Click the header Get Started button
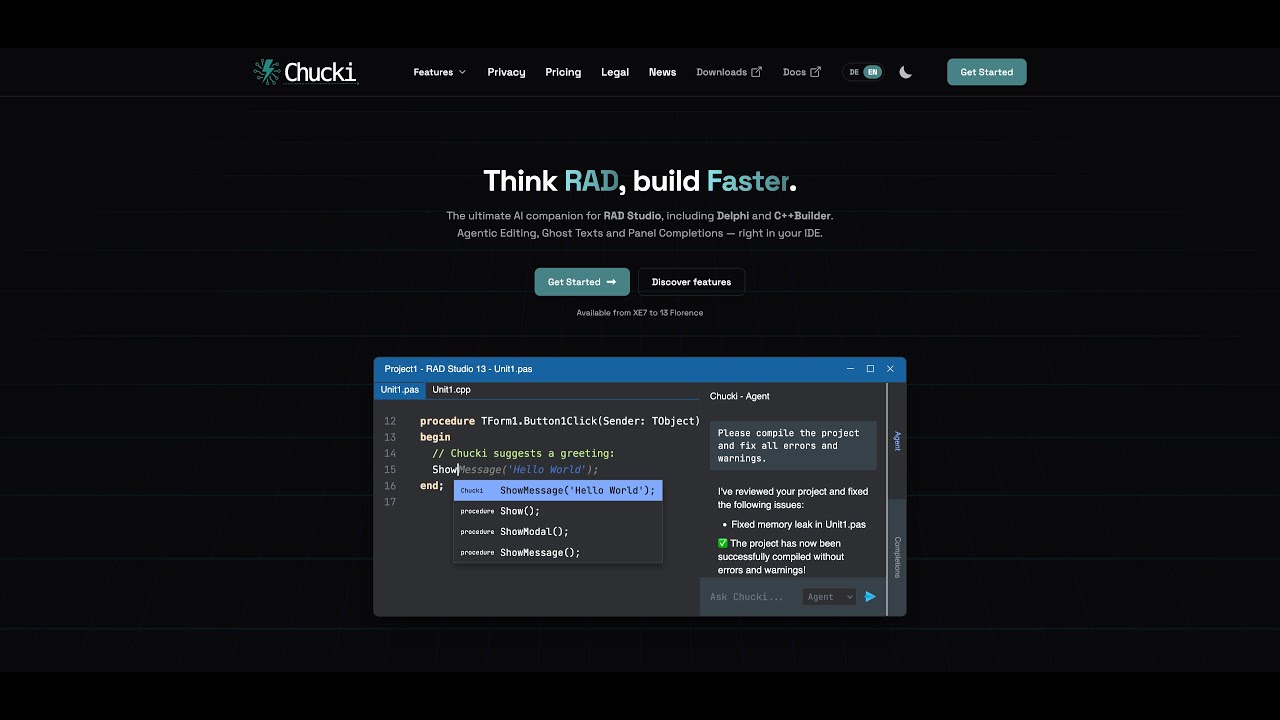 point(987,72)
